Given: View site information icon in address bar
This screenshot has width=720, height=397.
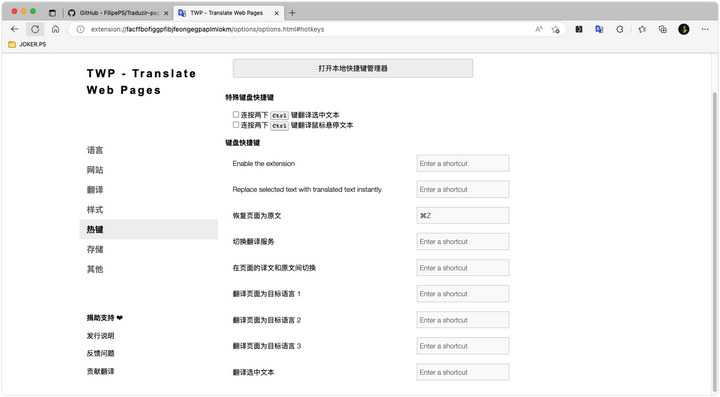Looking at the screenshot, I should (80, 29).
